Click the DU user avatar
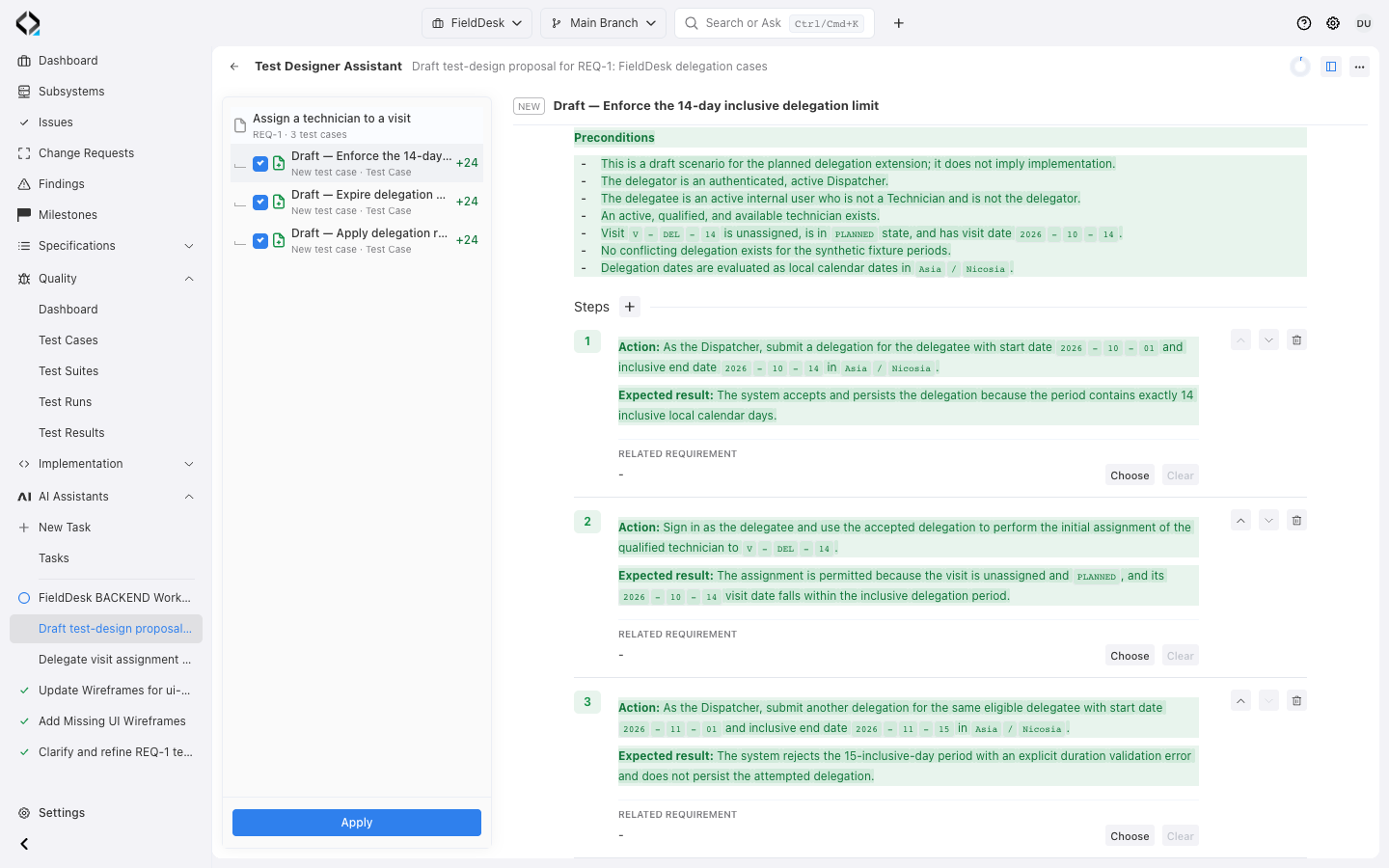 click(1364, 23)
